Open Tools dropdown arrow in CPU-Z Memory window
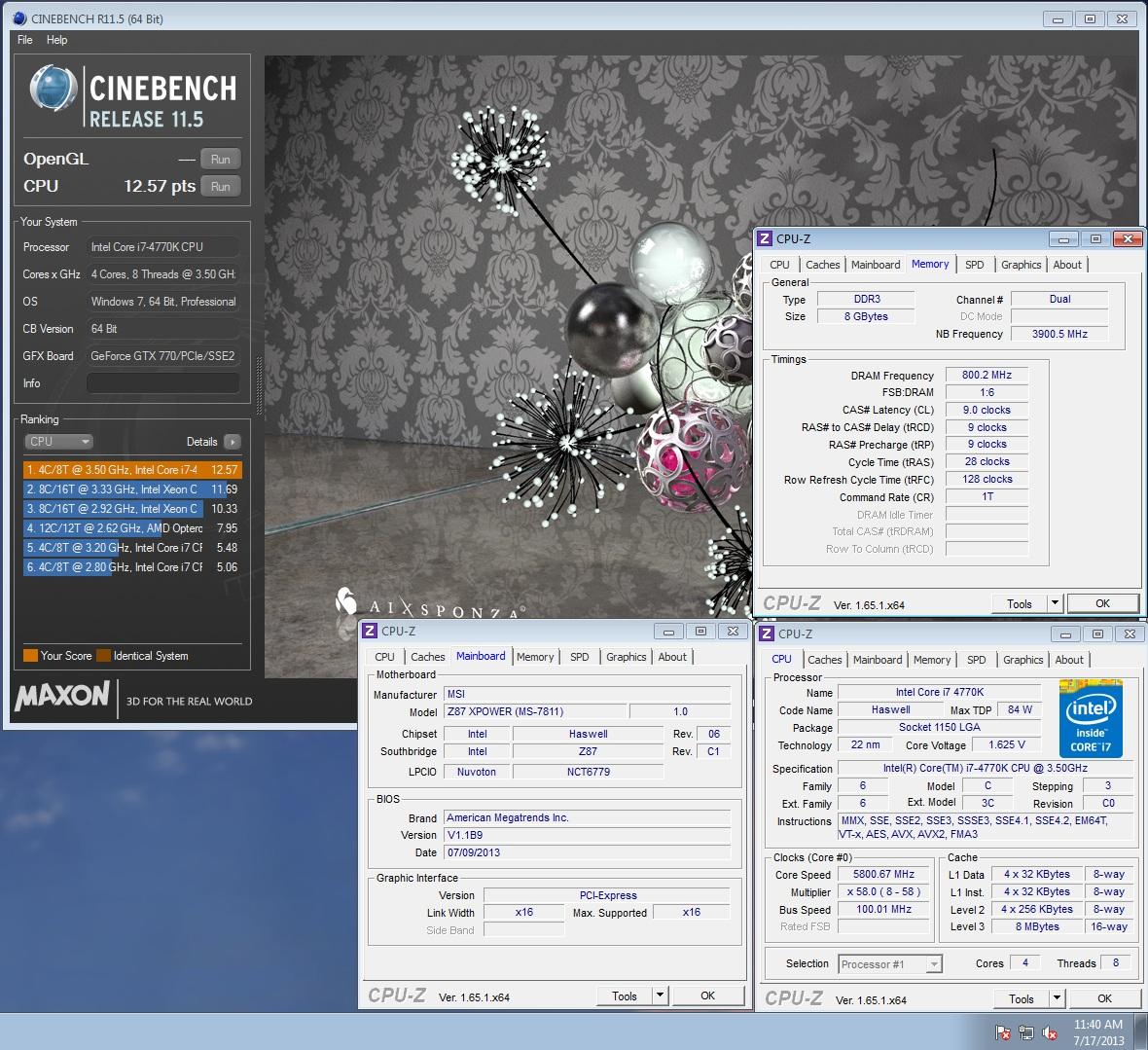1148x1050 pixels. coord(1055,603)
